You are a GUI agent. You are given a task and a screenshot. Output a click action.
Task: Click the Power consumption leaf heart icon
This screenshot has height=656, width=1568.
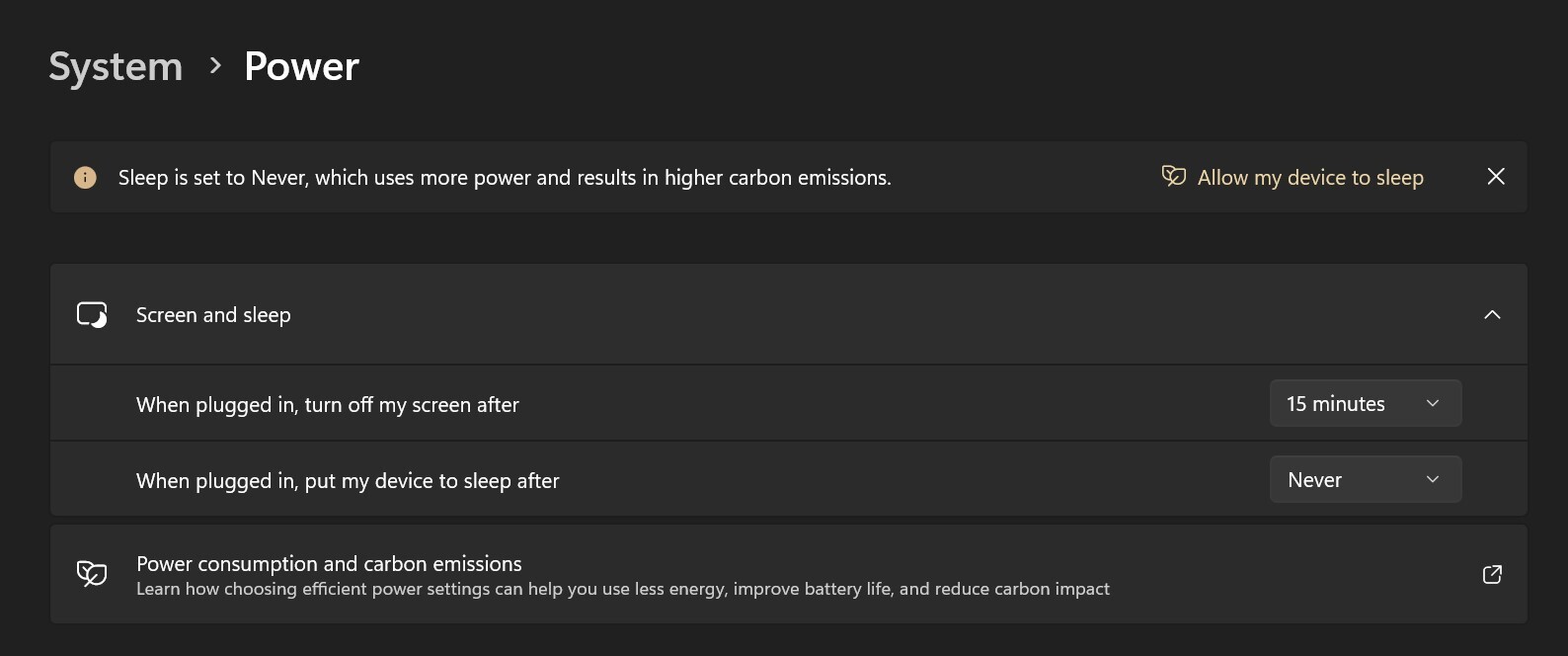[92, 574]
